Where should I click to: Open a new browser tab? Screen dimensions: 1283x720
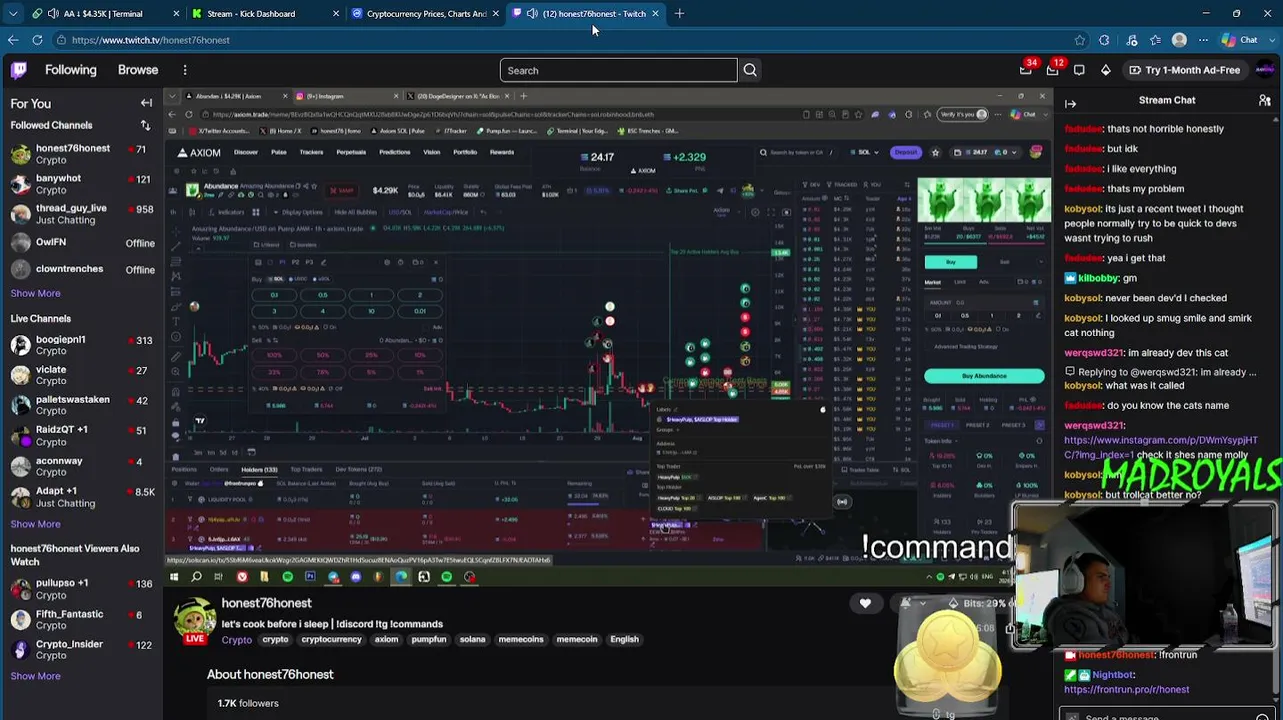679,14
